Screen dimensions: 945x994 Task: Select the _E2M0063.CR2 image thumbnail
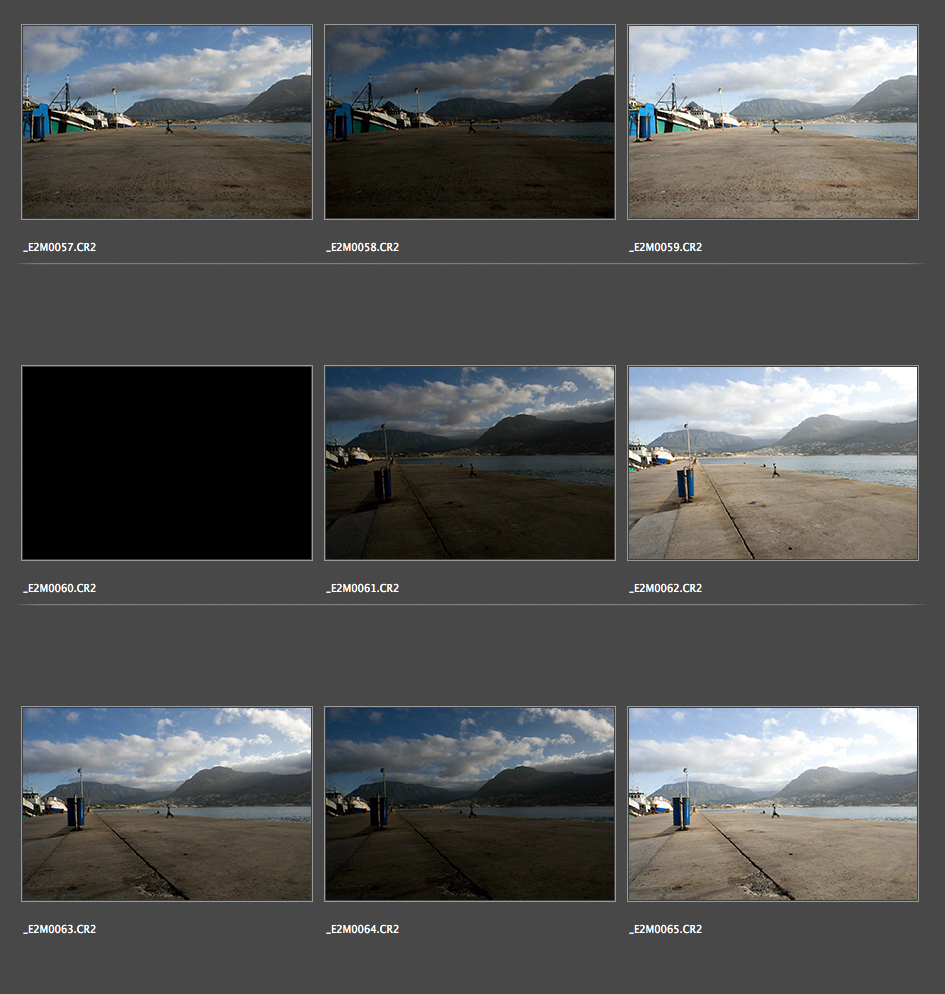[x=167, y=804]
